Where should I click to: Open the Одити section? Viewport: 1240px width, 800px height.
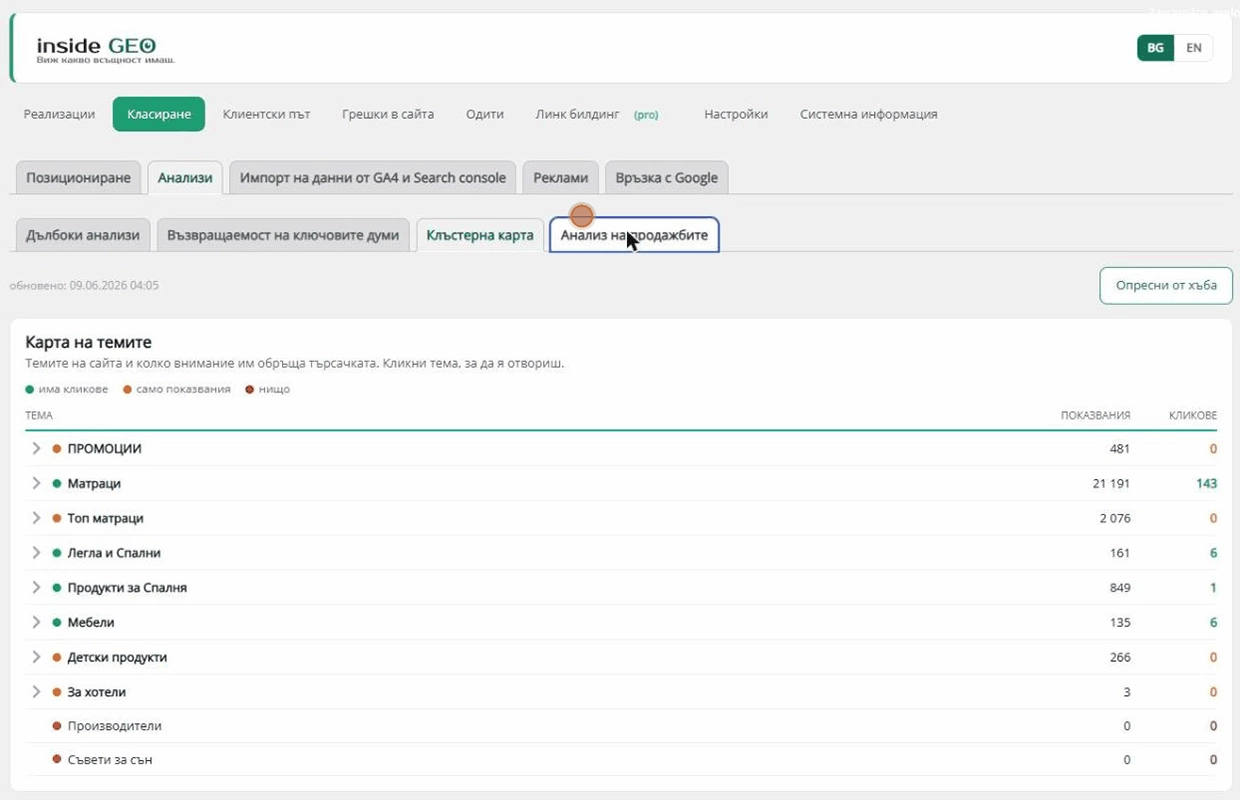point(485,114)
